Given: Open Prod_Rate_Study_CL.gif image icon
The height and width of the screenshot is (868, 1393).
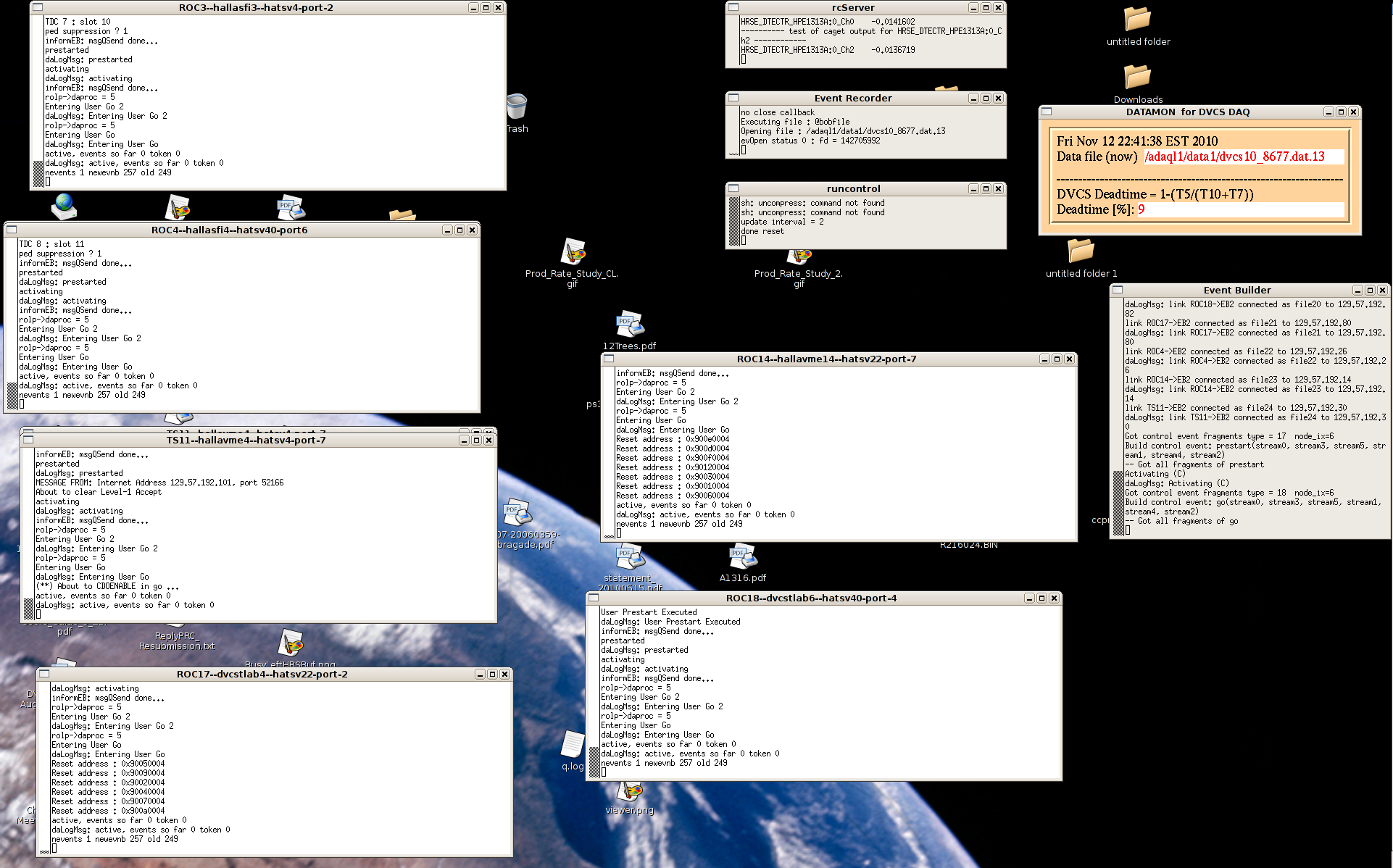Looking at the screenshot, I should [x=573, y=251].
